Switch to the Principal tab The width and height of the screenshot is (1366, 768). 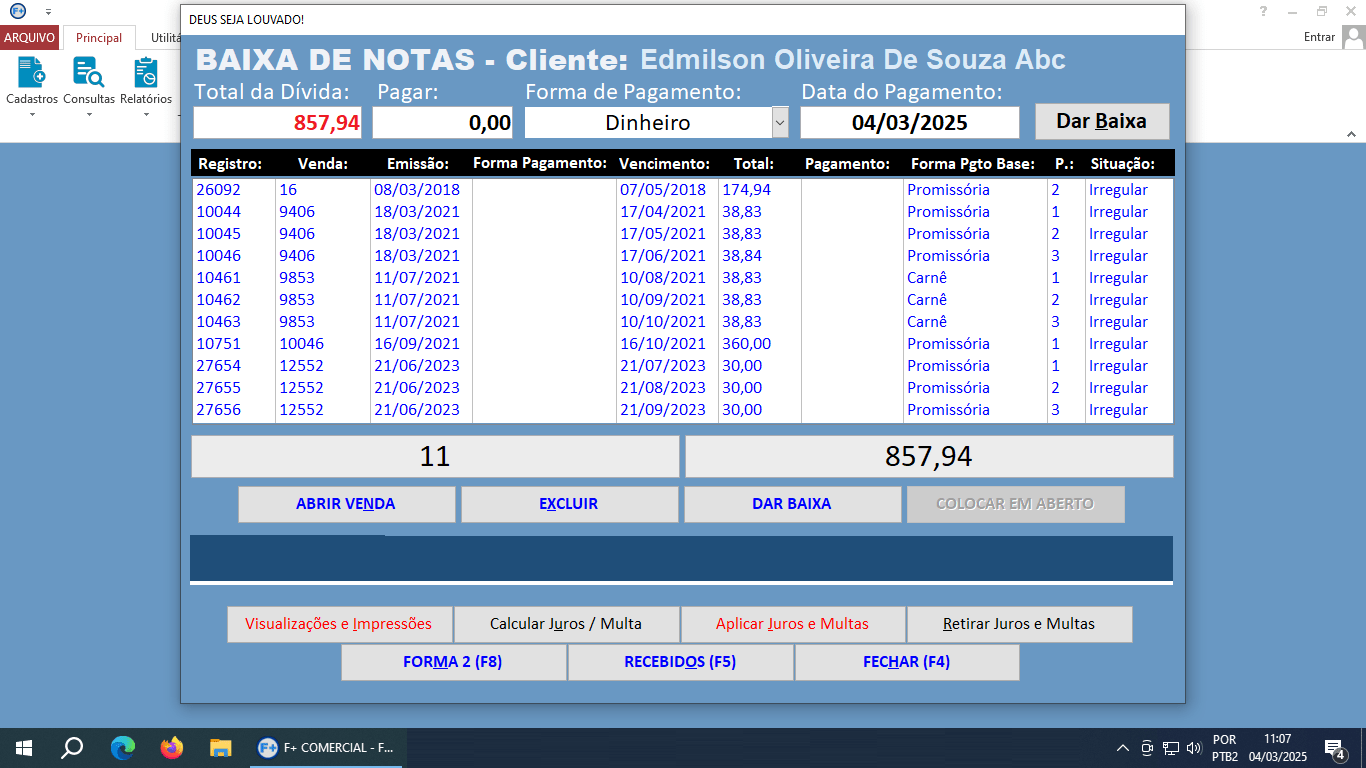click(99, 37)
